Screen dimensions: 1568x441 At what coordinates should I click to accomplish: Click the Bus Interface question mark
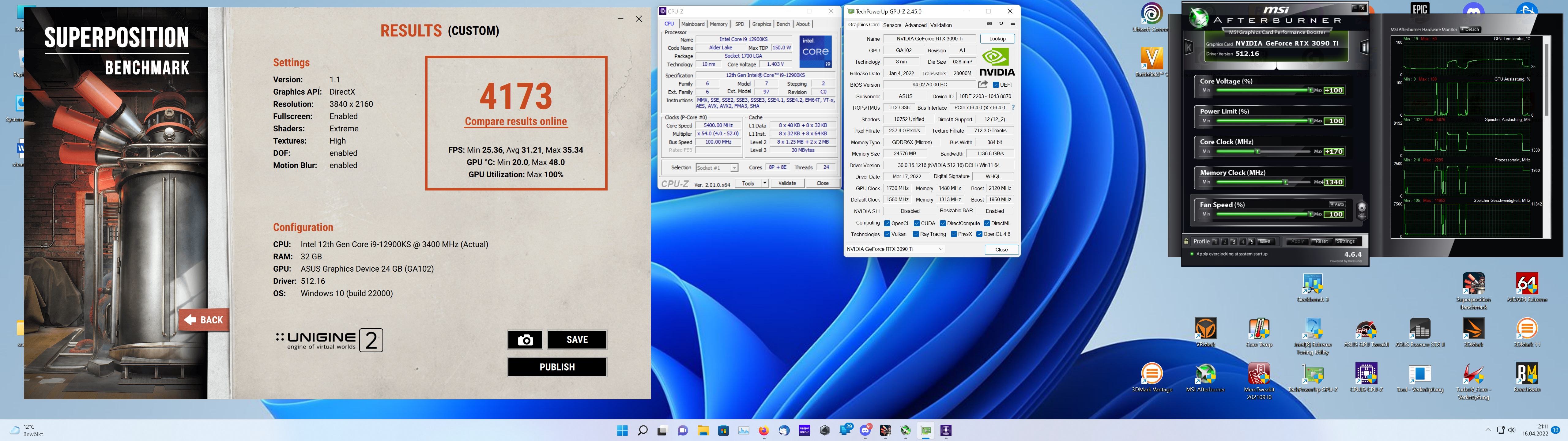click(1013, 108)
